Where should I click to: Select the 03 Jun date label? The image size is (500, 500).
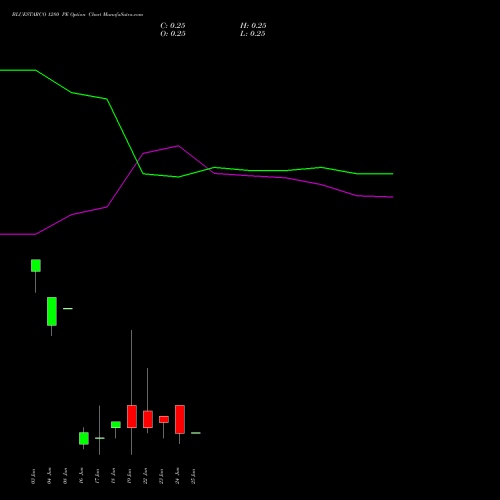[33, 476]
